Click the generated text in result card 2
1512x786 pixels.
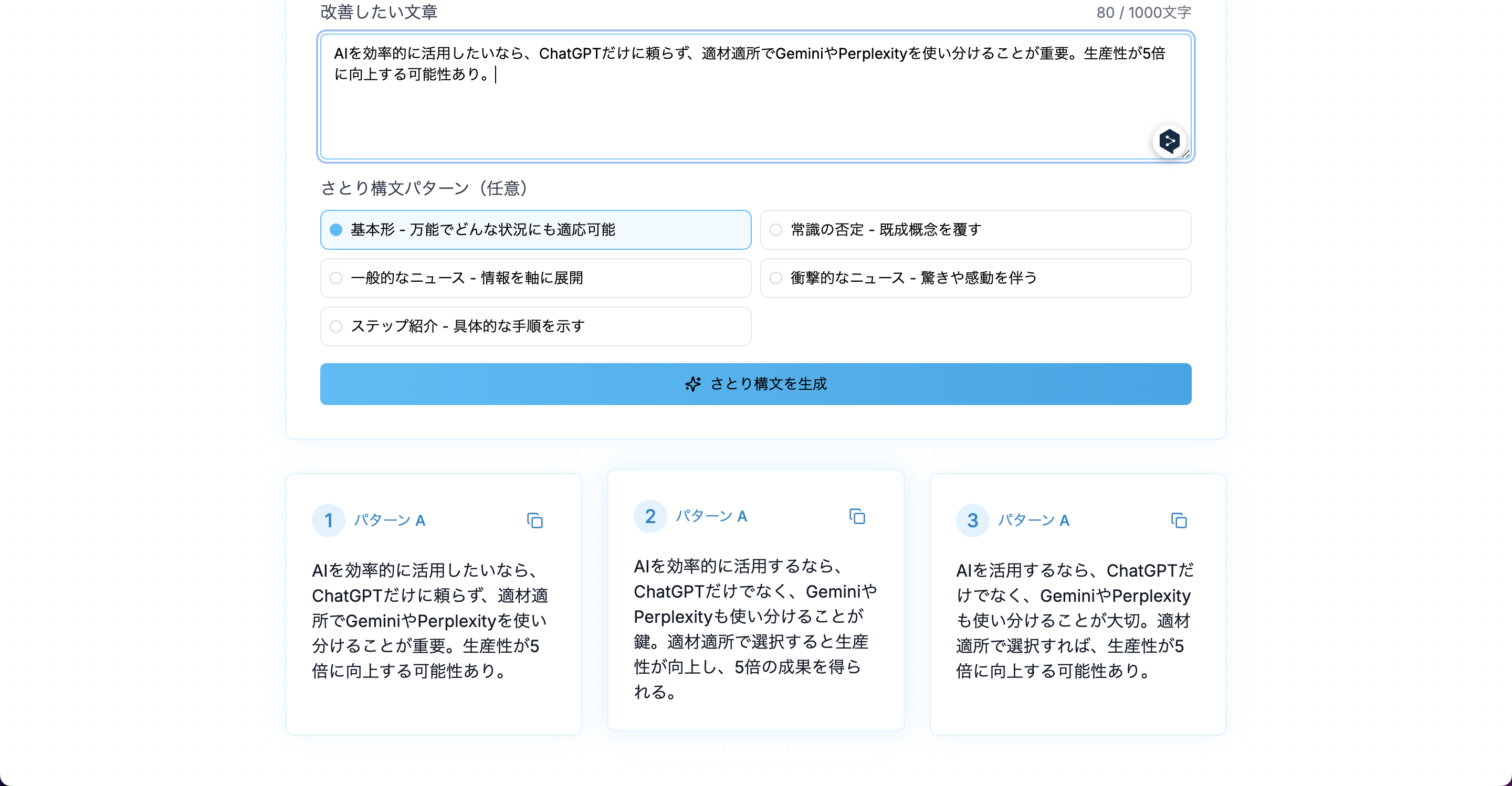point(755,629)
